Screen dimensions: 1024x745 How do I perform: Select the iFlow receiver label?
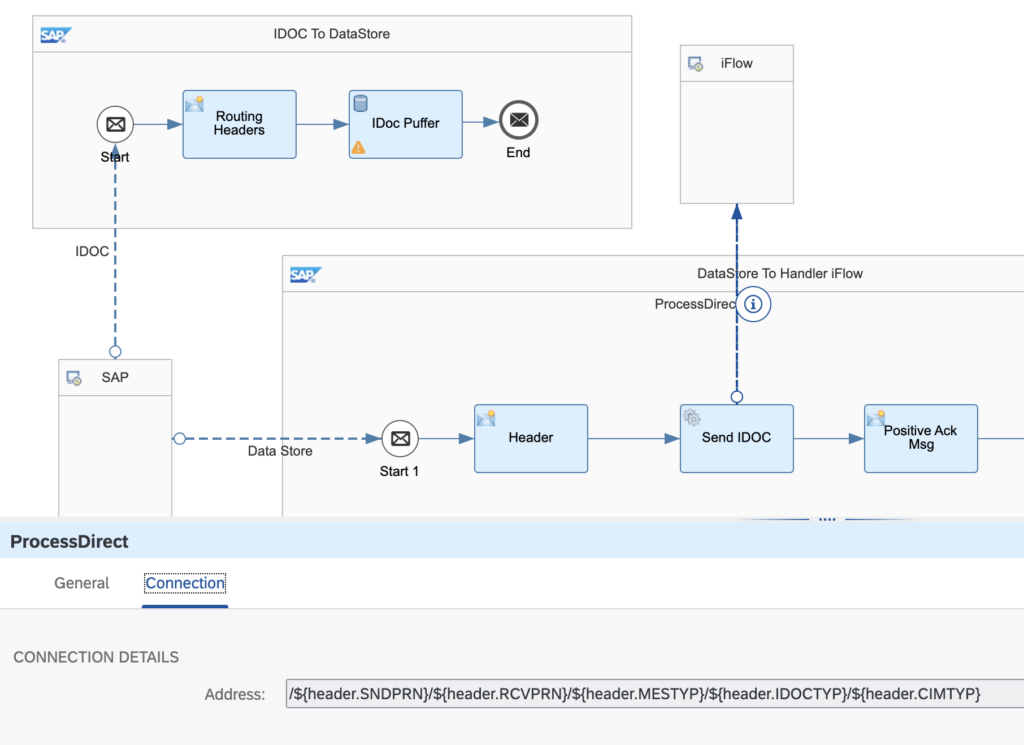[737, 63]
